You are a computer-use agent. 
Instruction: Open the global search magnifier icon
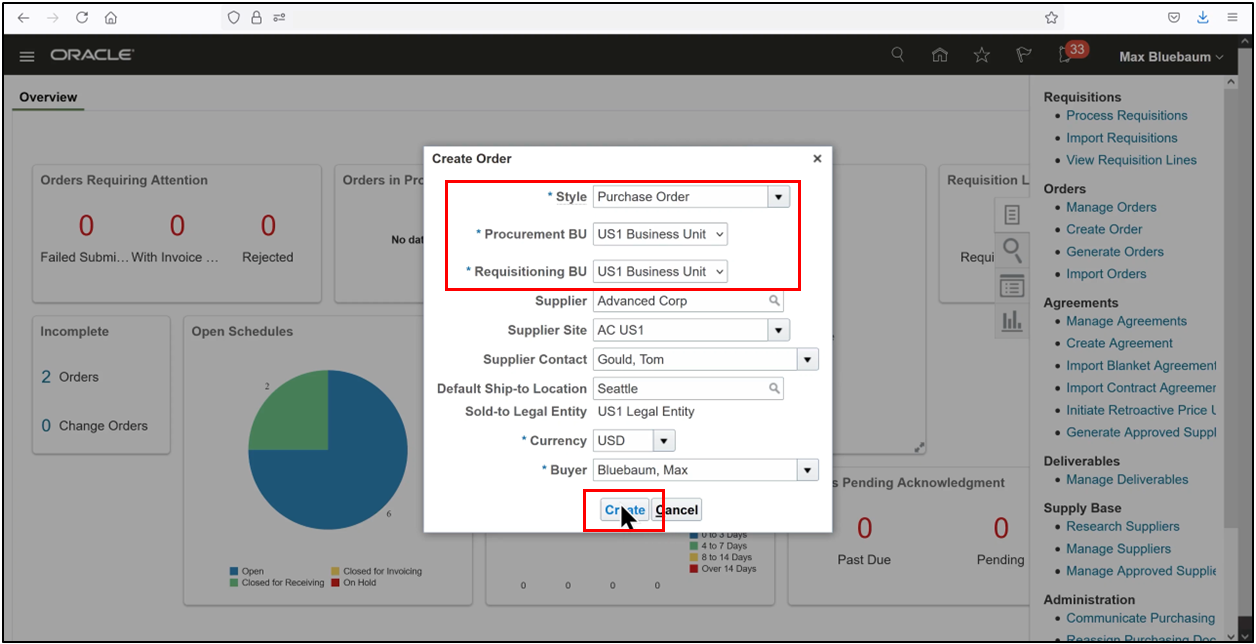pyautogui.click(x=897, y=56)
